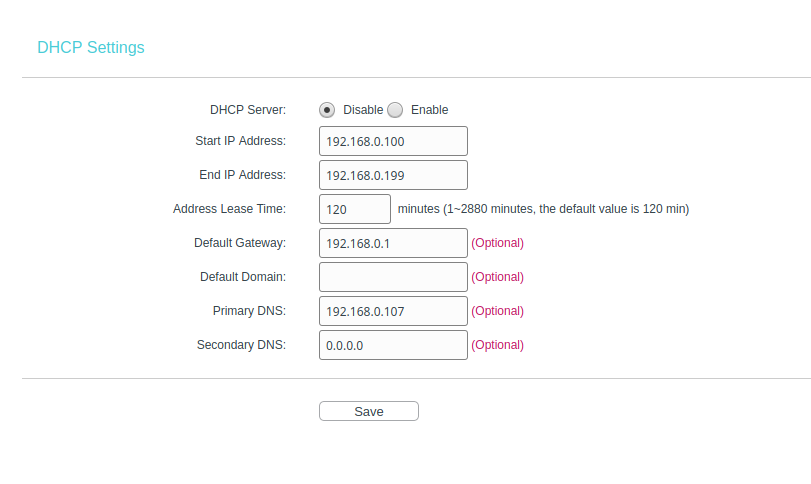Click Optional text next to Default Gateway
Image resolution: width=811 pixels, height=484 pixels.
click(x=498, y=243)
